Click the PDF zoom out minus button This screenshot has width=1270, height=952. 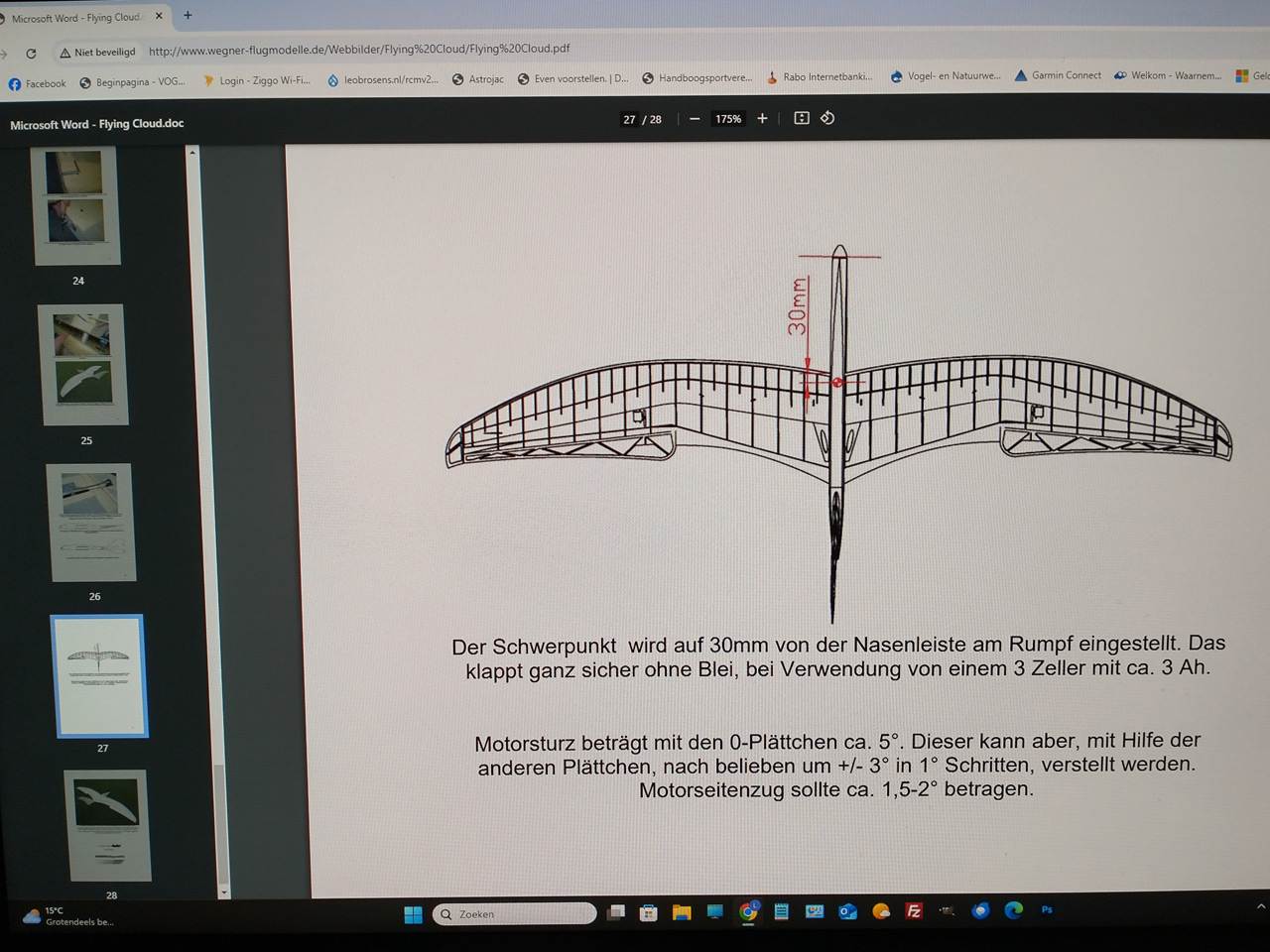[695, 119]
